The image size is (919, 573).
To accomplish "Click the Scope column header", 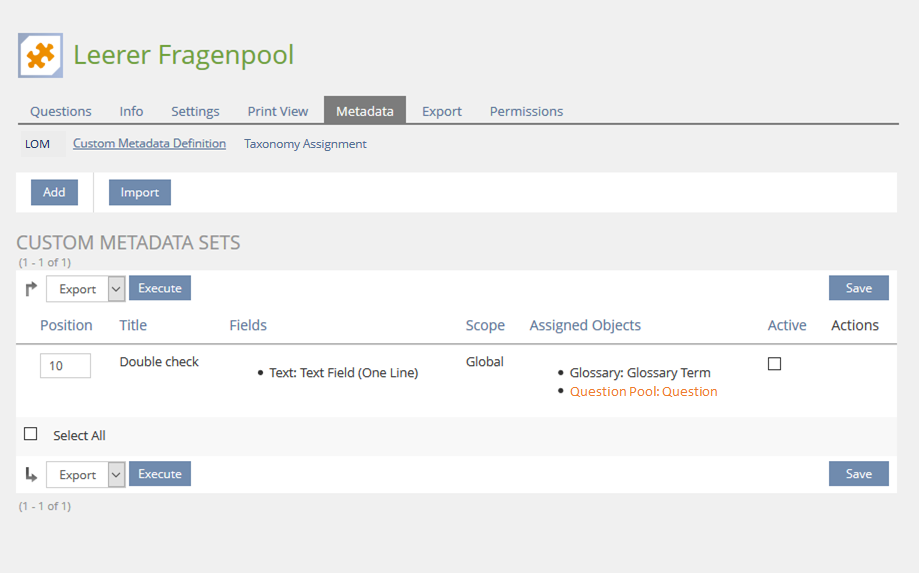I will [485, 325].
